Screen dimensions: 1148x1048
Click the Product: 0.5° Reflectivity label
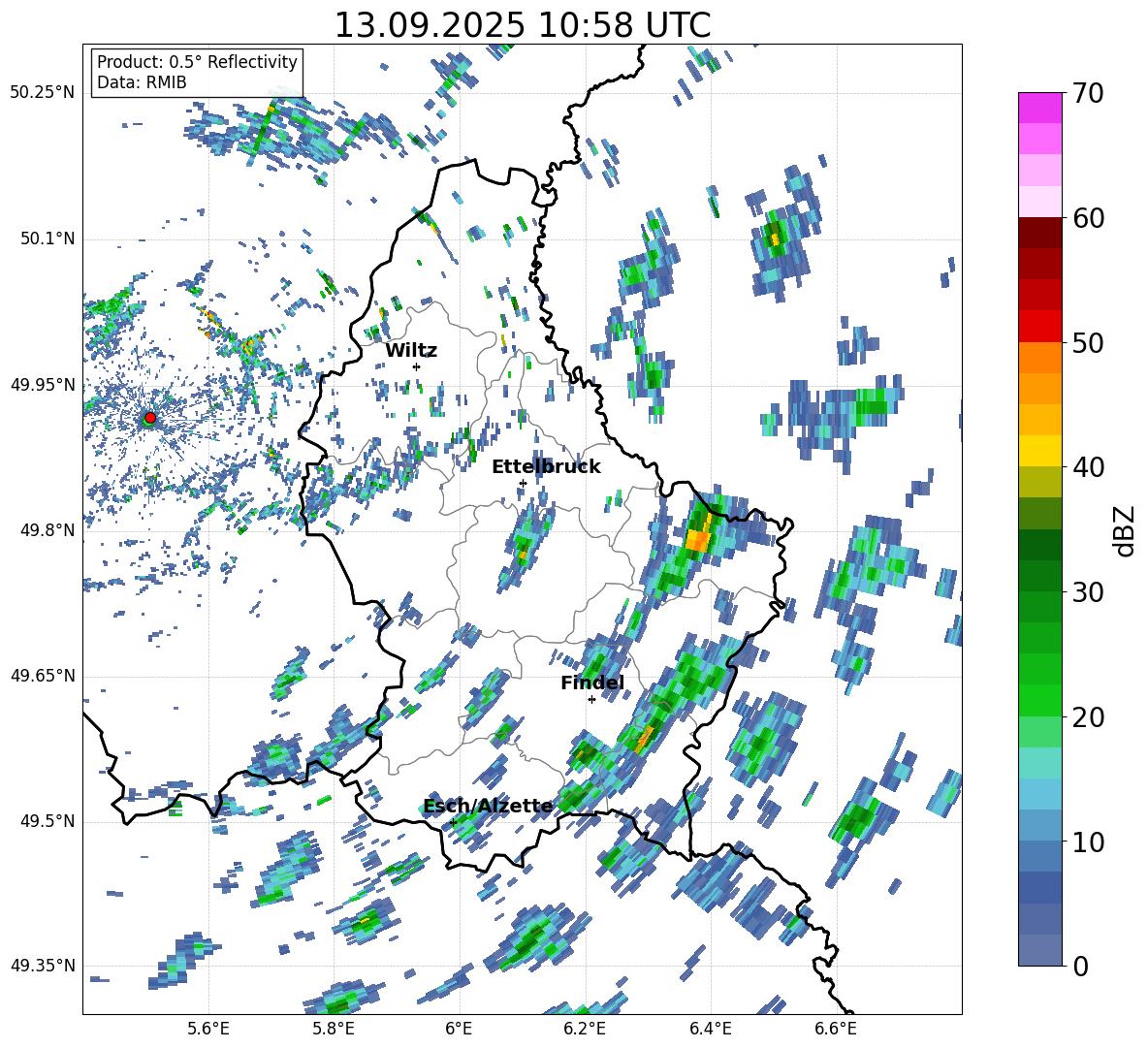197,62
